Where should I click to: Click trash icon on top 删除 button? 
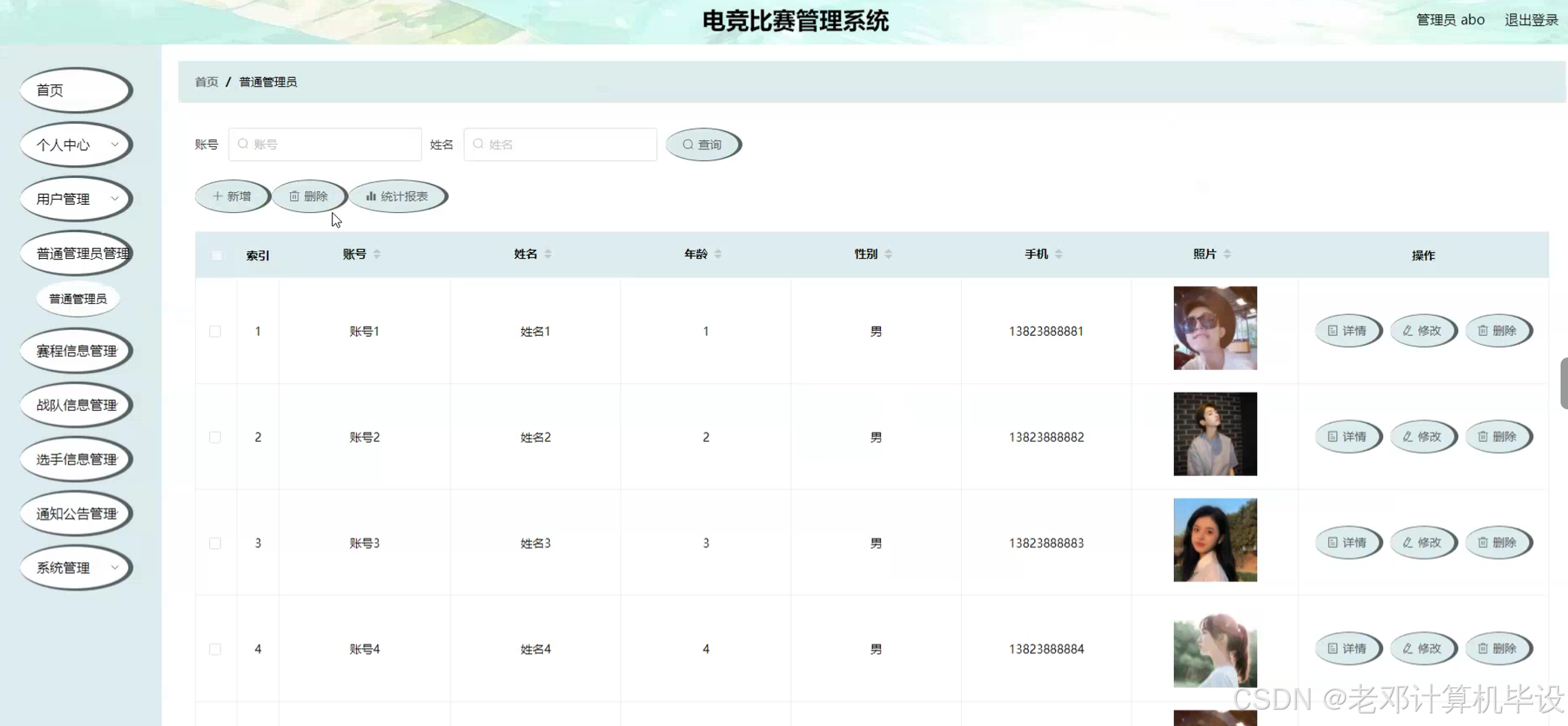[294, 197]
